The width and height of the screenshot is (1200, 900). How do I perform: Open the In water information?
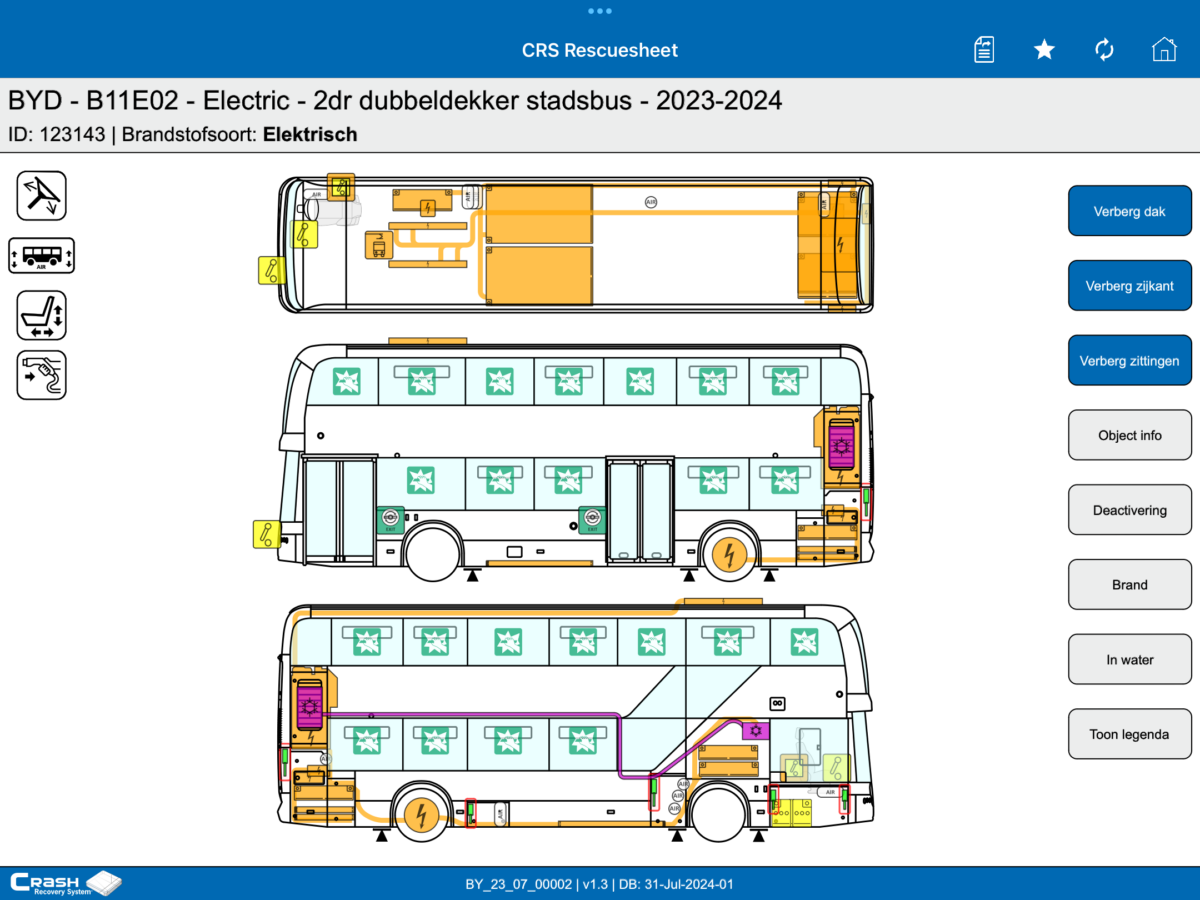tap(1130, 660)
